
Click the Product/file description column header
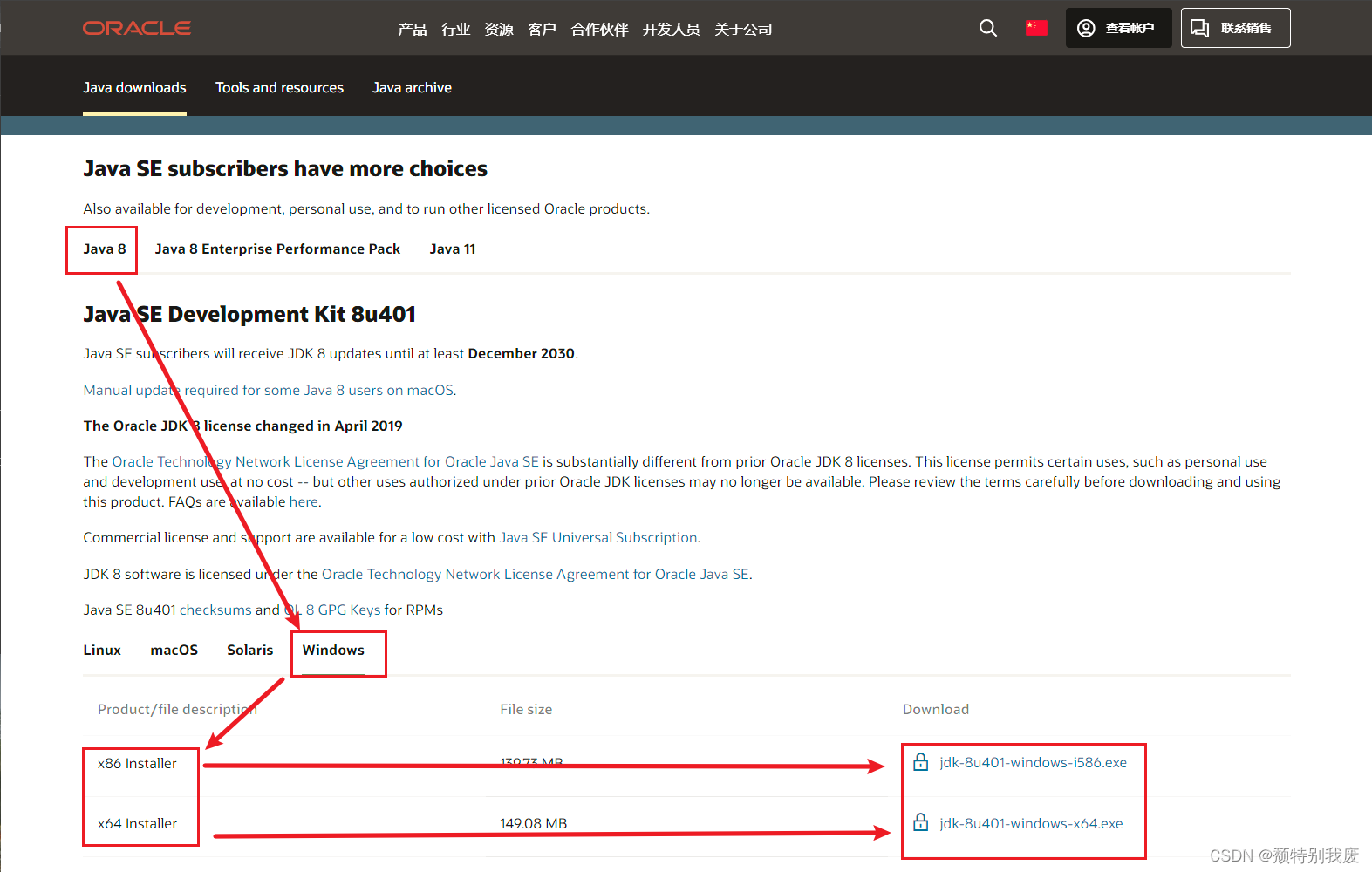pyautogui.click(x=177, y=709)
